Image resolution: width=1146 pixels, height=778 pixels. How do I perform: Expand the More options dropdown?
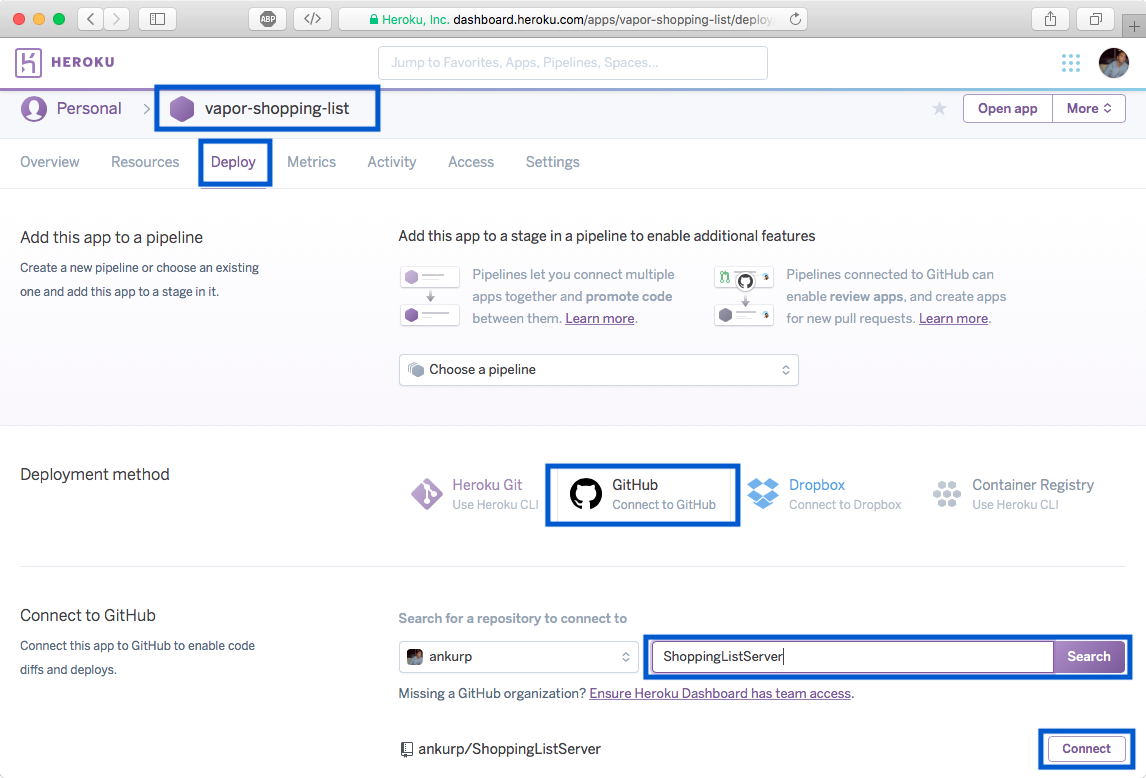coord(1089,109)
